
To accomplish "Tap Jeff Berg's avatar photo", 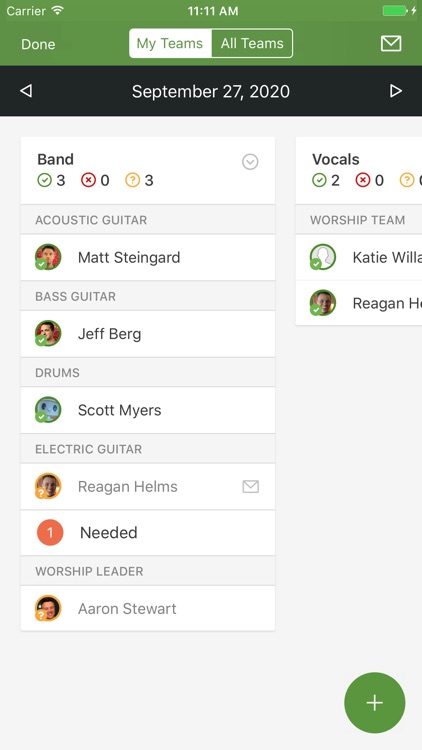I will [48, 333].
